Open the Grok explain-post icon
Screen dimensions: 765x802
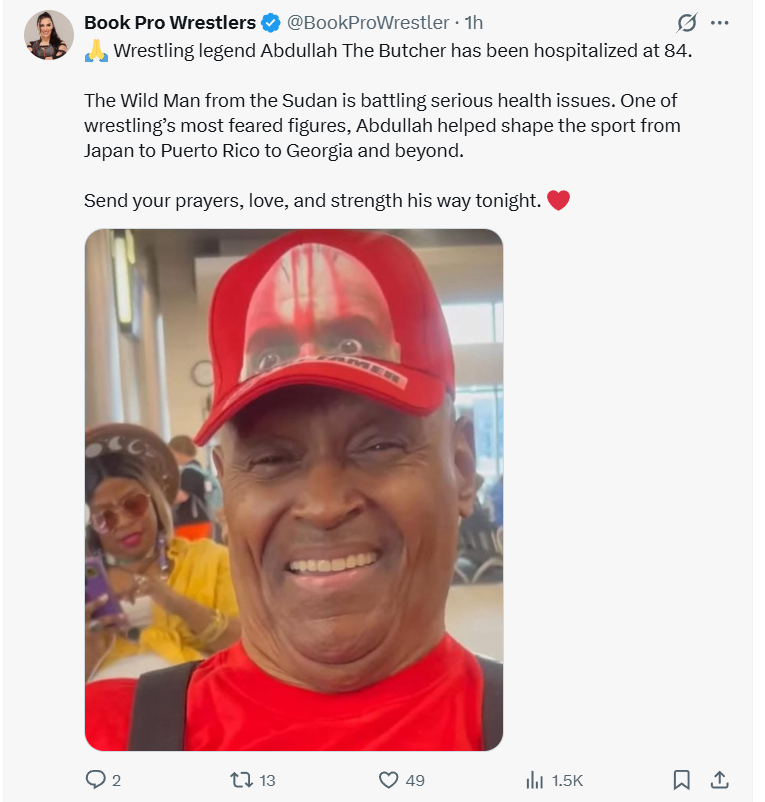[686, 23]
